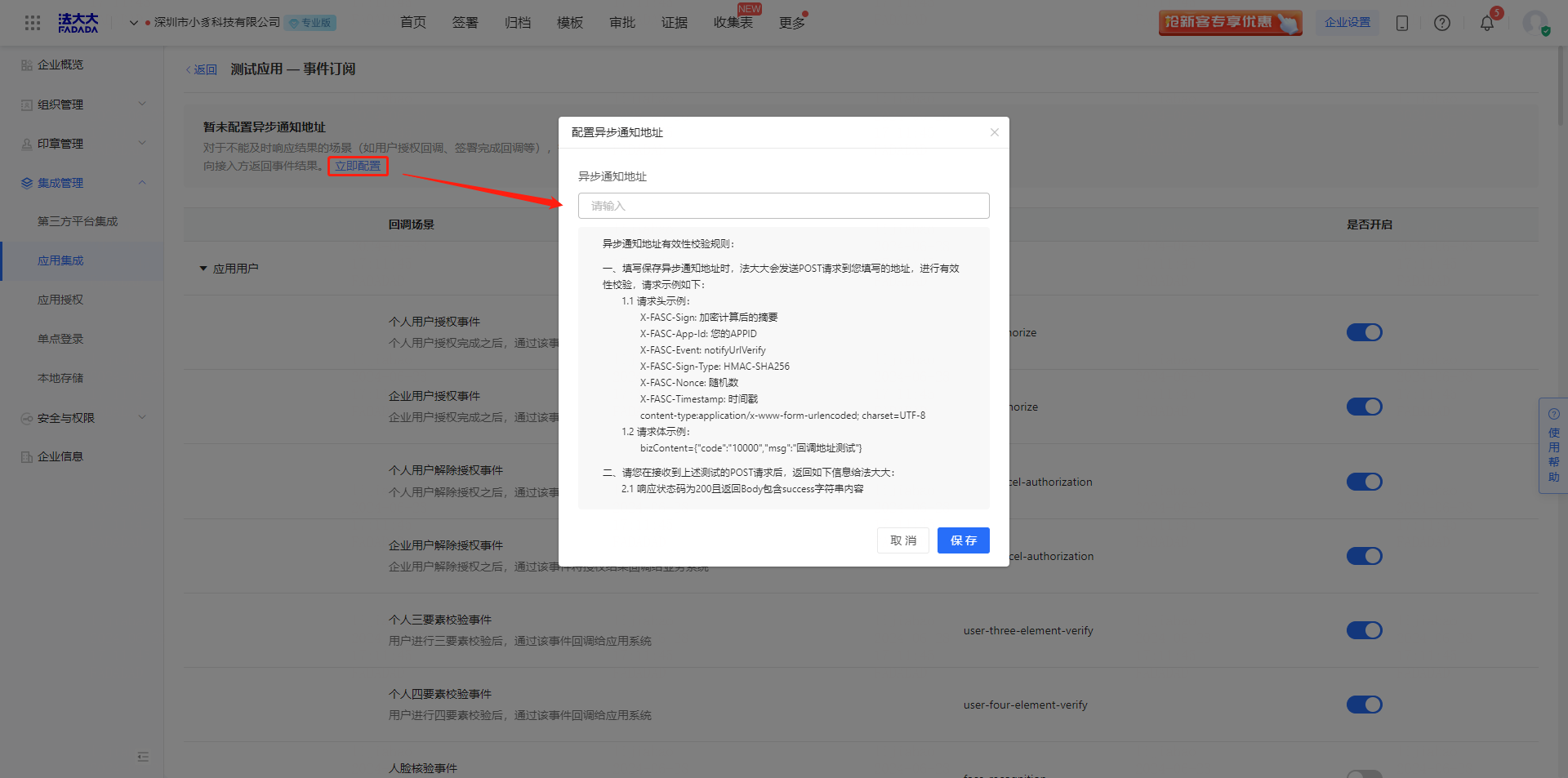
Task: Open the 签署 top menu
Action: (x=465, y=23)
